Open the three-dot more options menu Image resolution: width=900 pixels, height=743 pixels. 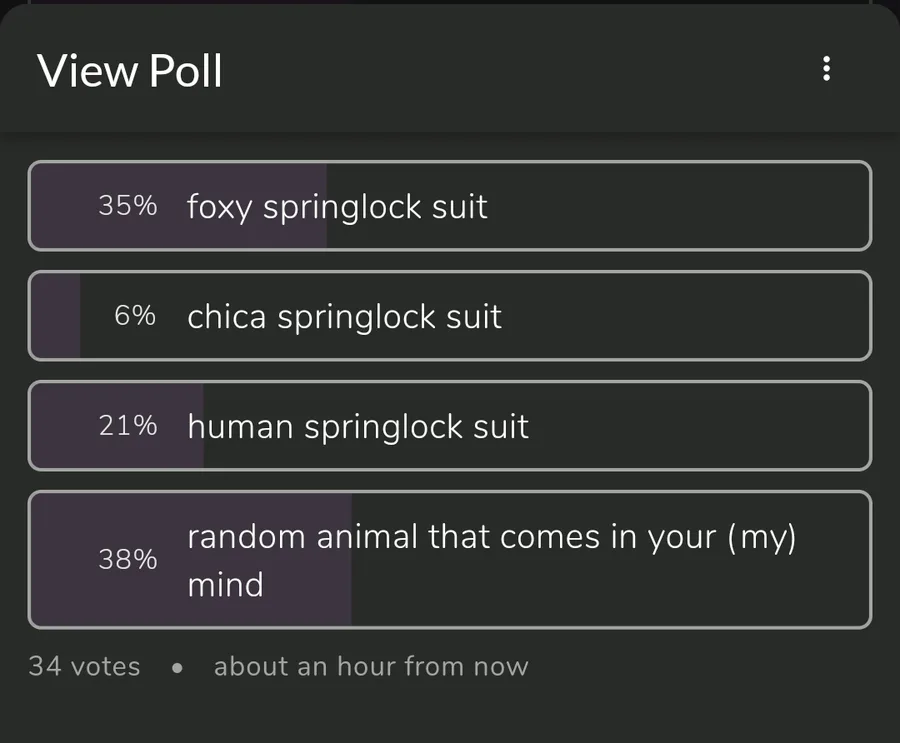826,69
